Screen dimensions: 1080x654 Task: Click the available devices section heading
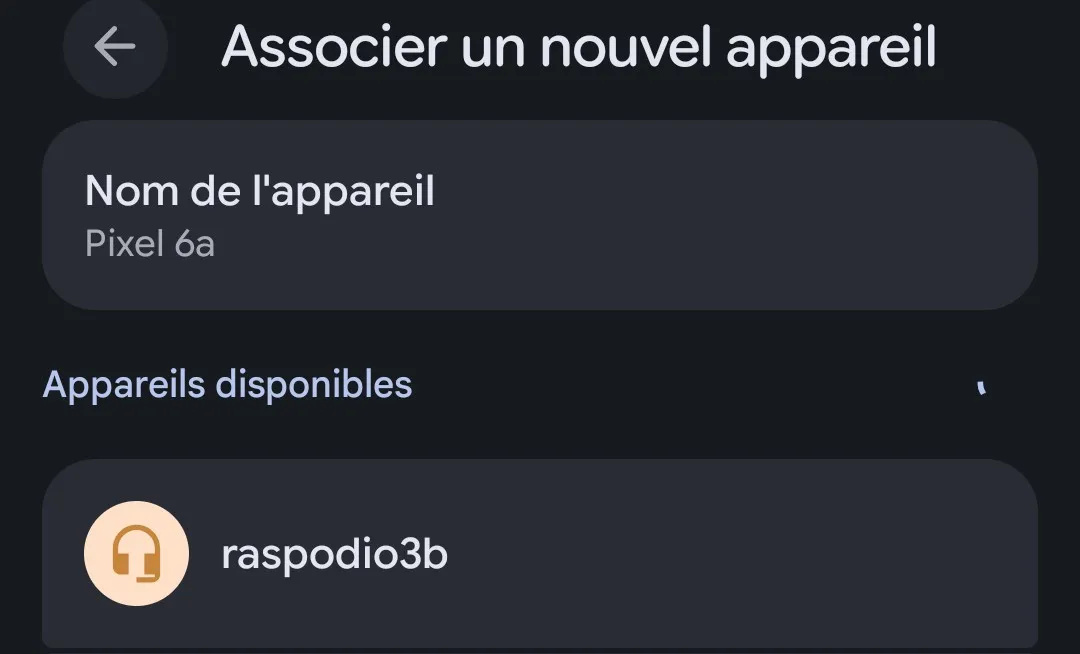227,385
